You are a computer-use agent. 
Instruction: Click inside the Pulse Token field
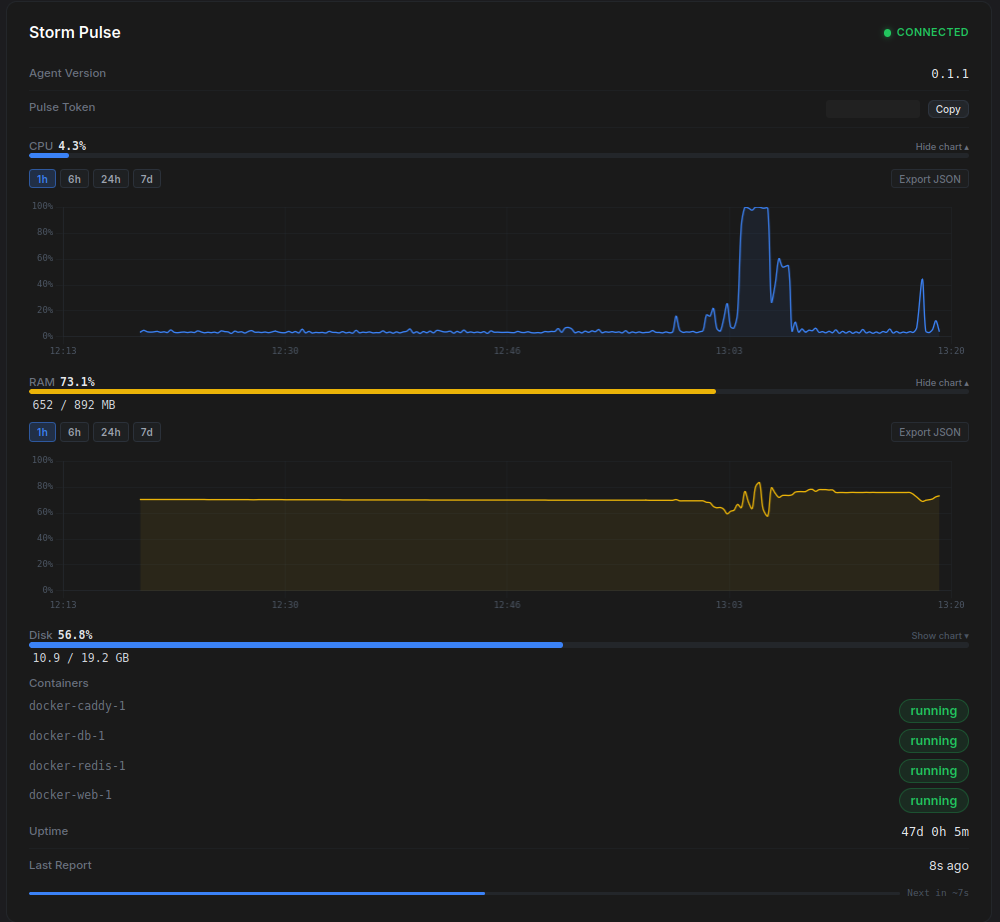[x=871, y=108]
